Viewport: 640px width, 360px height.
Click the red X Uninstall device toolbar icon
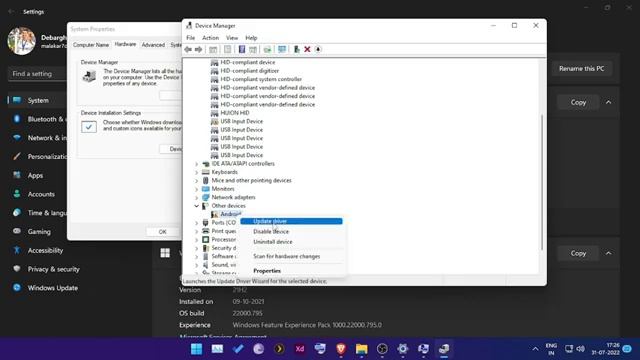click(307, 49)
